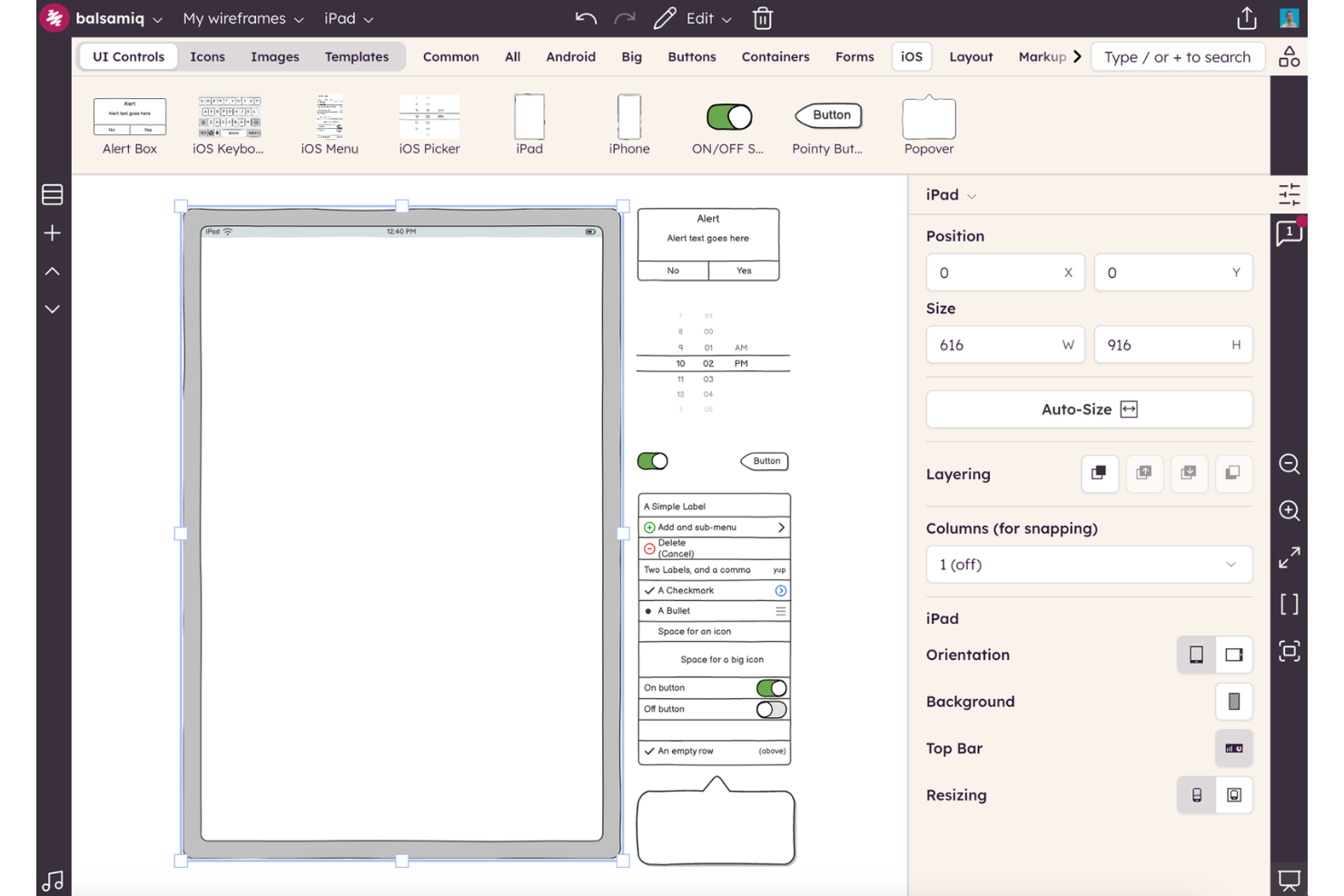Open the balsamiq app menu dropdown
The image size is (1344, 896).
[x=119, y=18]
